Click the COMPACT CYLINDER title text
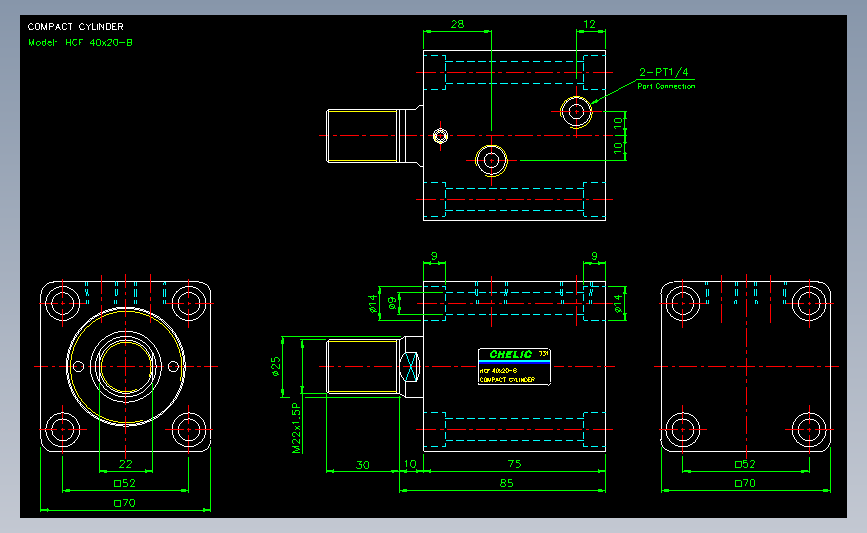Screen dimensions: 867x533 coord(76,27)
